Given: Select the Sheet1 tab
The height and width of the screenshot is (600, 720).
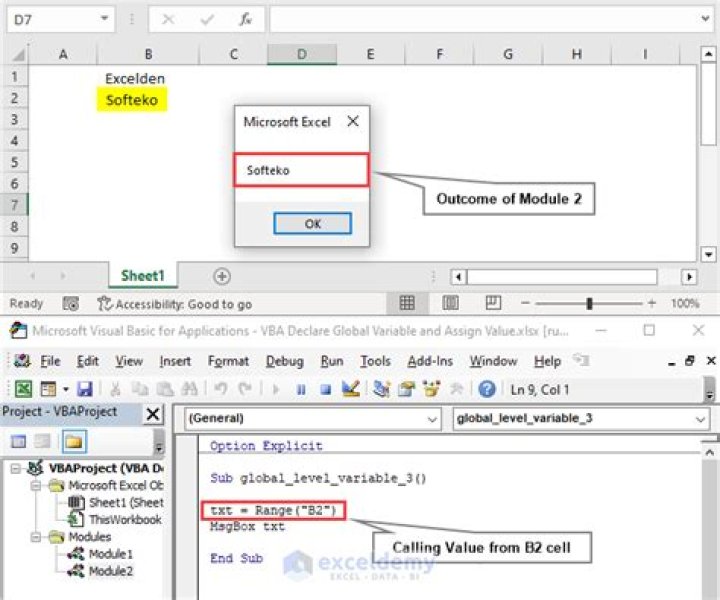Looking at the screenshot, I should coord(142,275).
